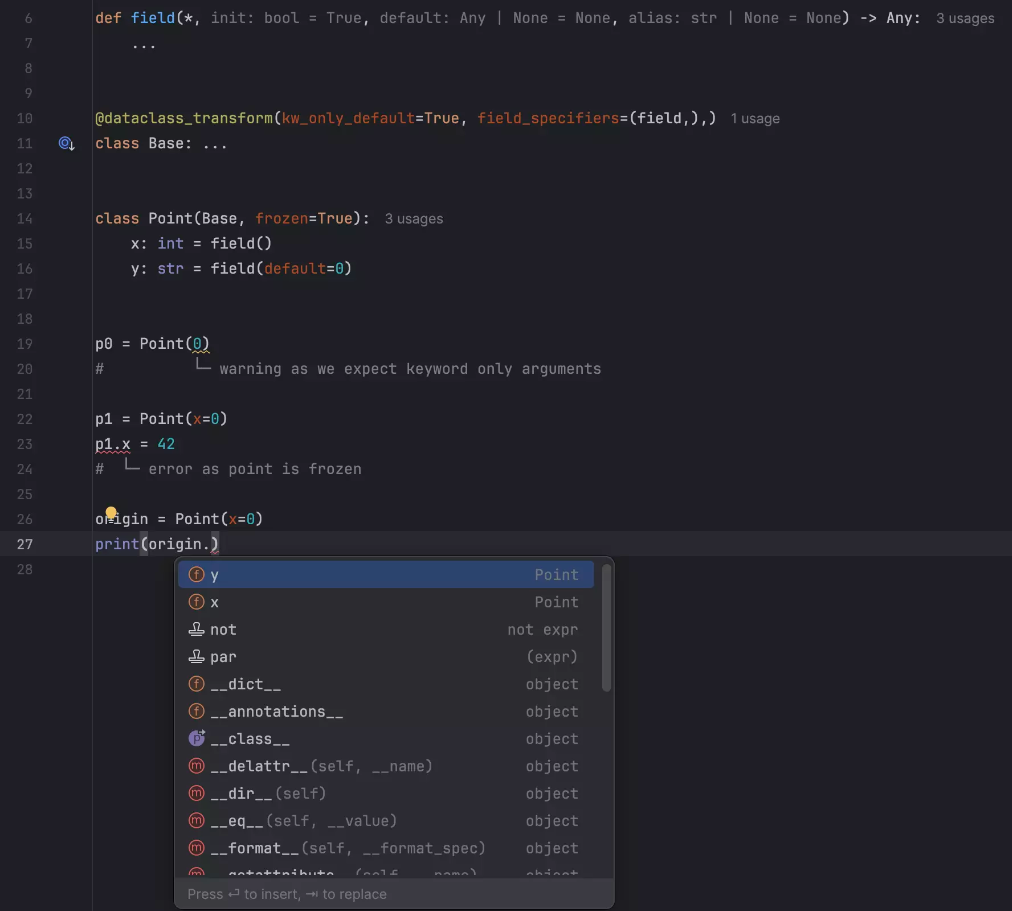Insert the __dict__ completion item
1012x911 pixels.
pyautogui.click(x=386, y=684)
